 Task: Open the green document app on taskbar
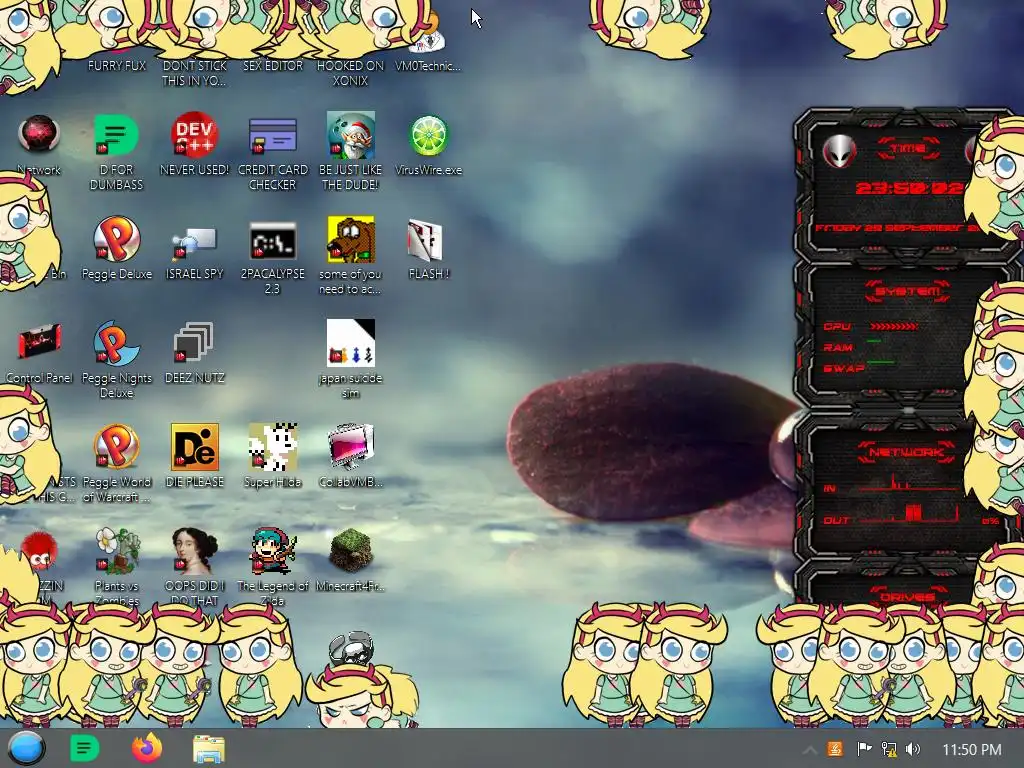coord(84,748)
